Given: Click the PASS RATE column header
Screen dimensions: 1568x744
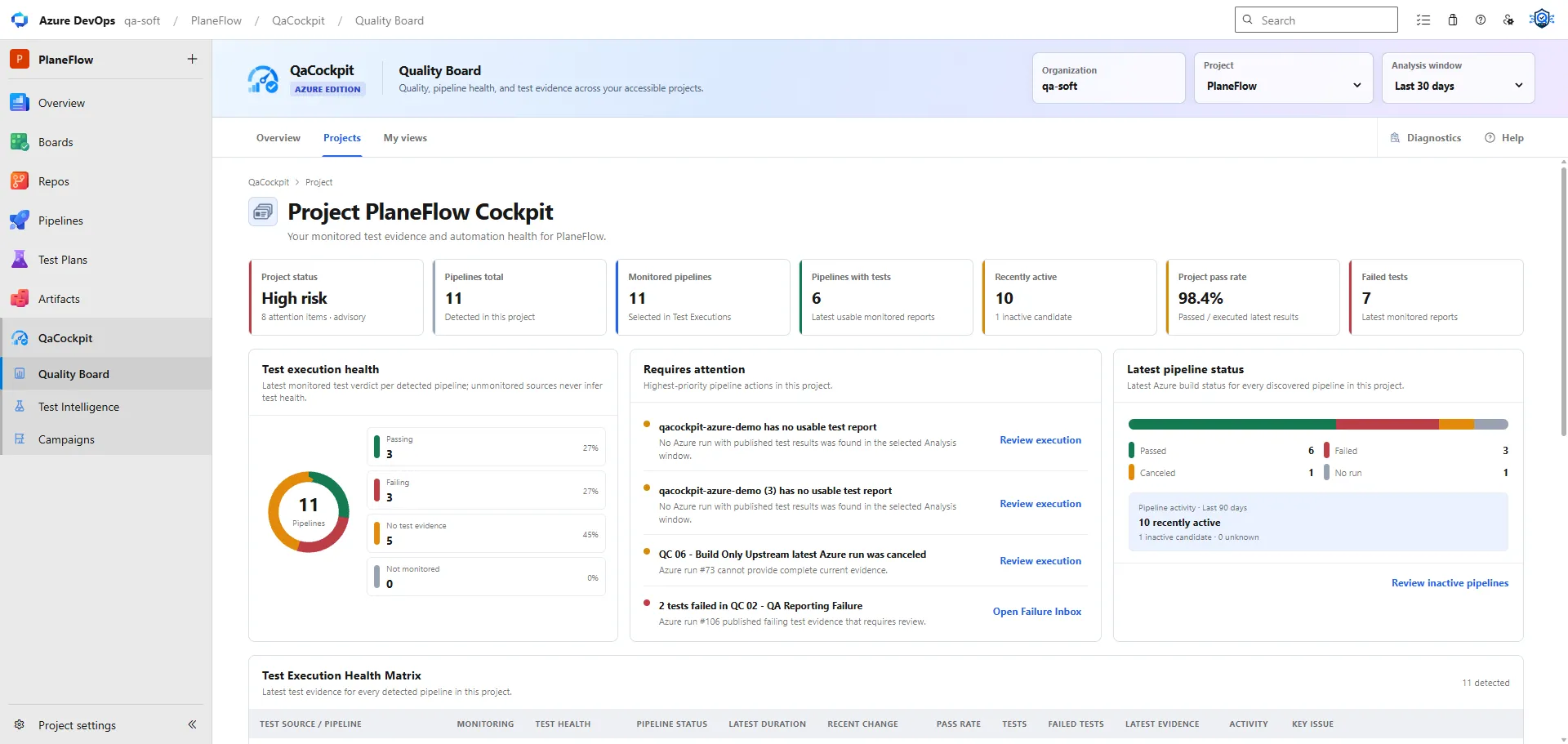Looking at the screenshot, I should point(958,724).
